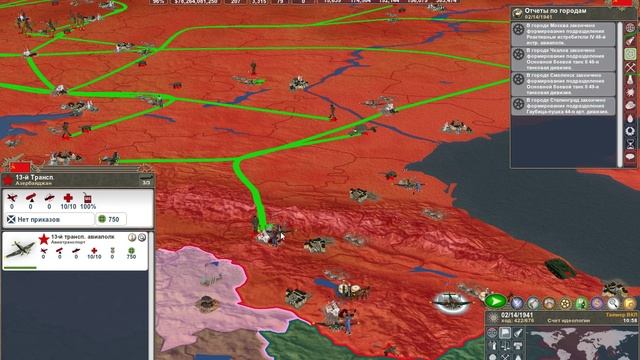The height and width of the screenshot is (360, 640).
Task: Select the highlighted city reports tab
Action: pos(631,53)
